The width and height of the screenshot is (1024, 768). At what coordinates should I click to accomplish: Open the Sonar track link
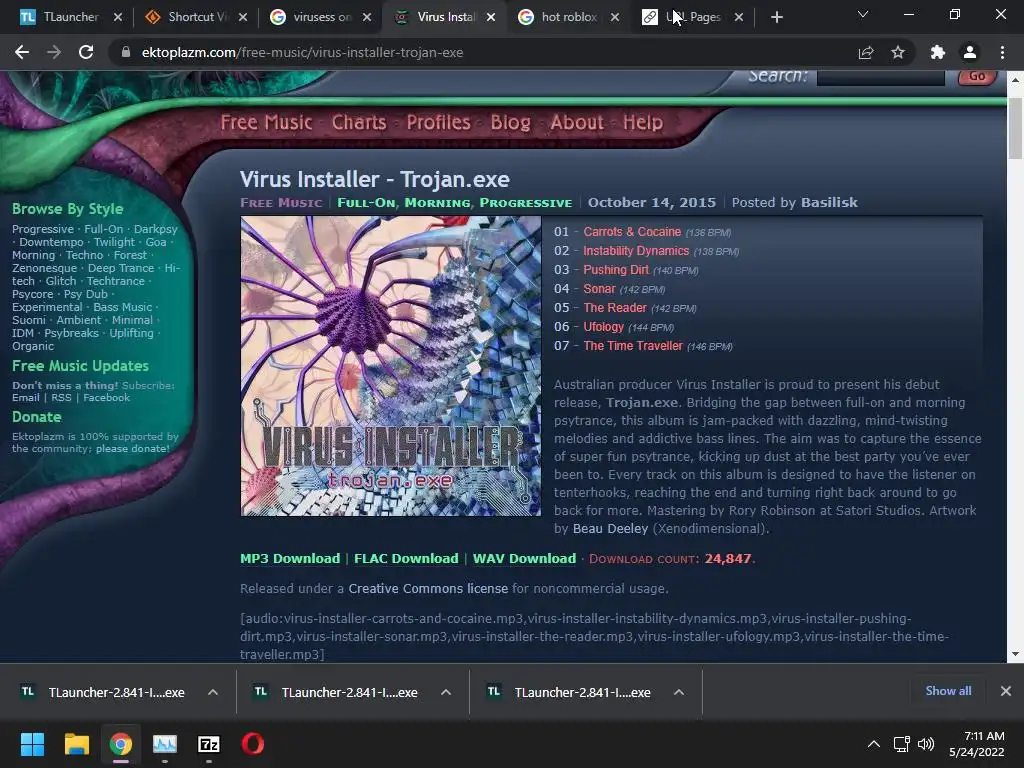[x=599, y=289]
